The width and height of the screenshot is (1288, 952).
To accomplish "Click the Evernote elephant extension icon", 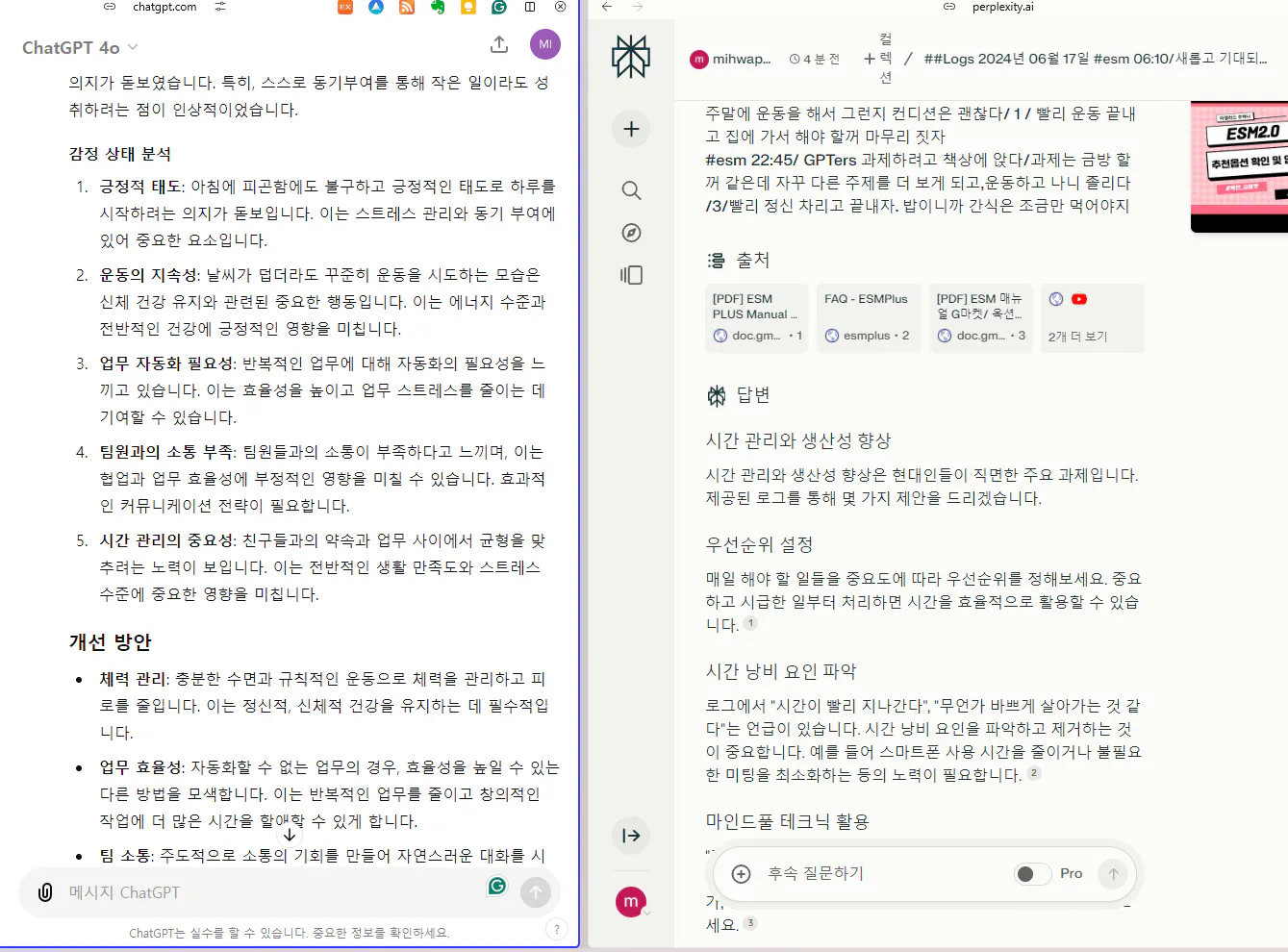I will coord(438,7).
